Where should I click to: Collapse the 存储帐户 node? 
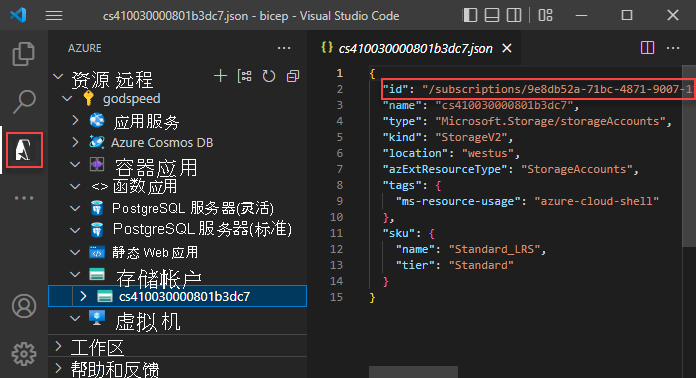75,275
